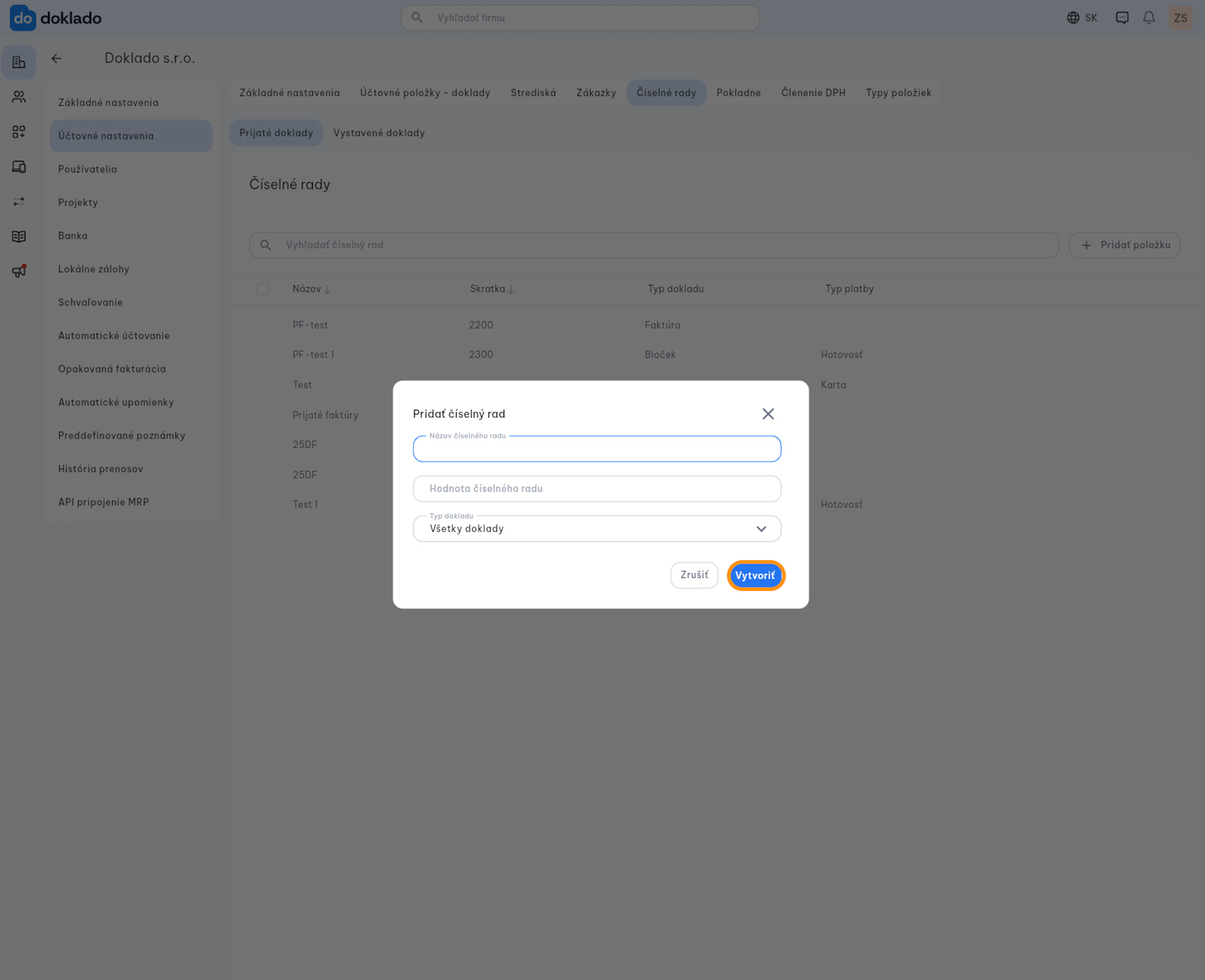
Task: Click the globe language icon
Action: coord(1073,18)
